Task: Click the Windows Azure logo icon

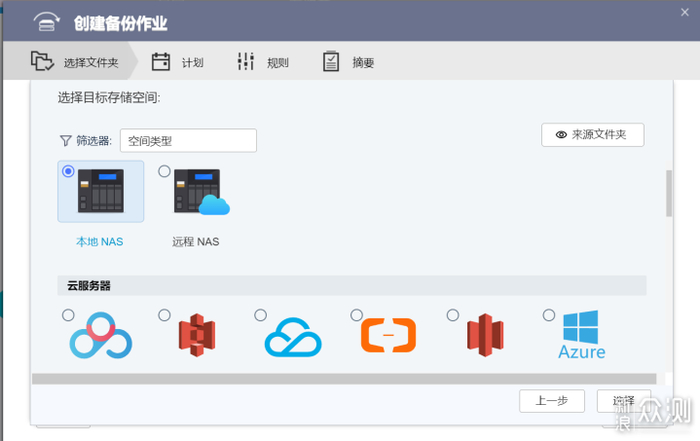Action: pos(581,335)
